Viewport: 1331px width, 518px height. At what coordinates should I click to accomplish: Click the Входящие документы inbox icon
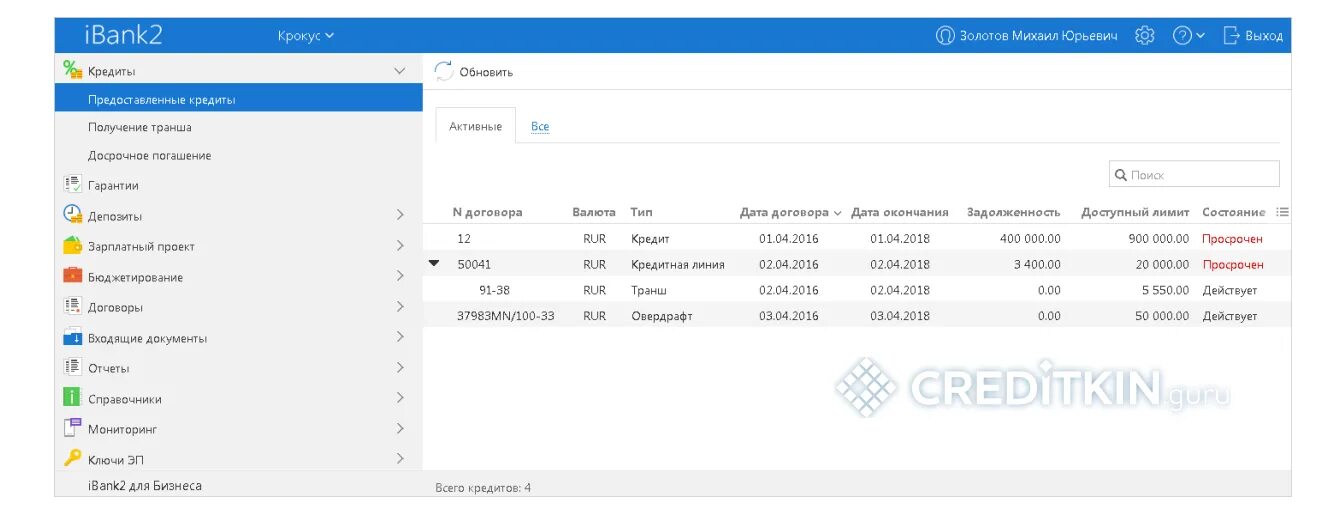coord(72,337)
